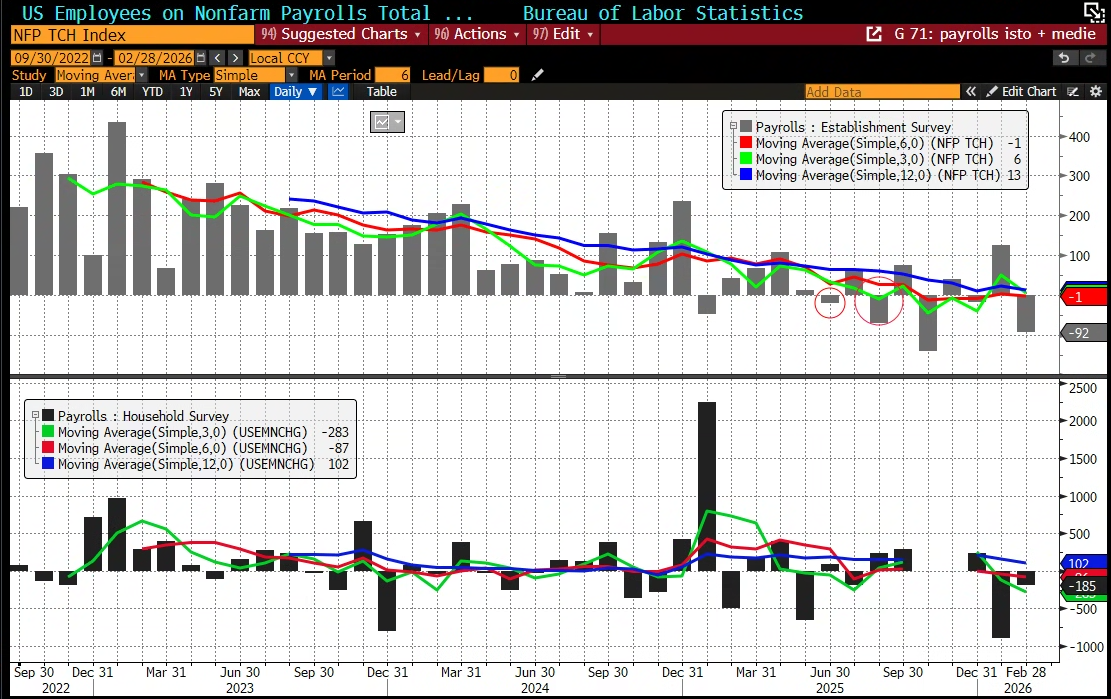Expand the Local CCY currency dropdown
The width and height of the screenshot is (1111, 699).
[329, 58]
